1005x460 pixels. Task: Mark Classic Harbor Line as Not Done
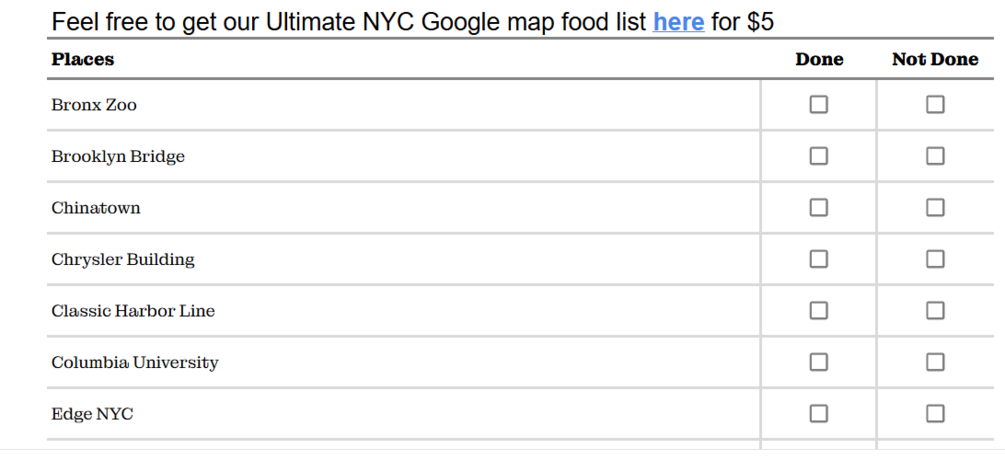[x=935, y=311]
